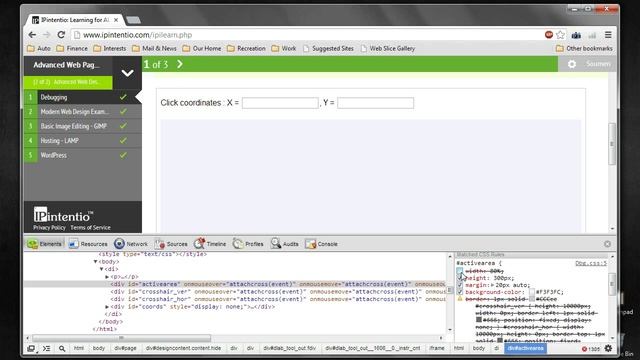This screenshot has height=360, width=640.
Task: Open the course settings gear in the green bar
Action: coord(572,64)
